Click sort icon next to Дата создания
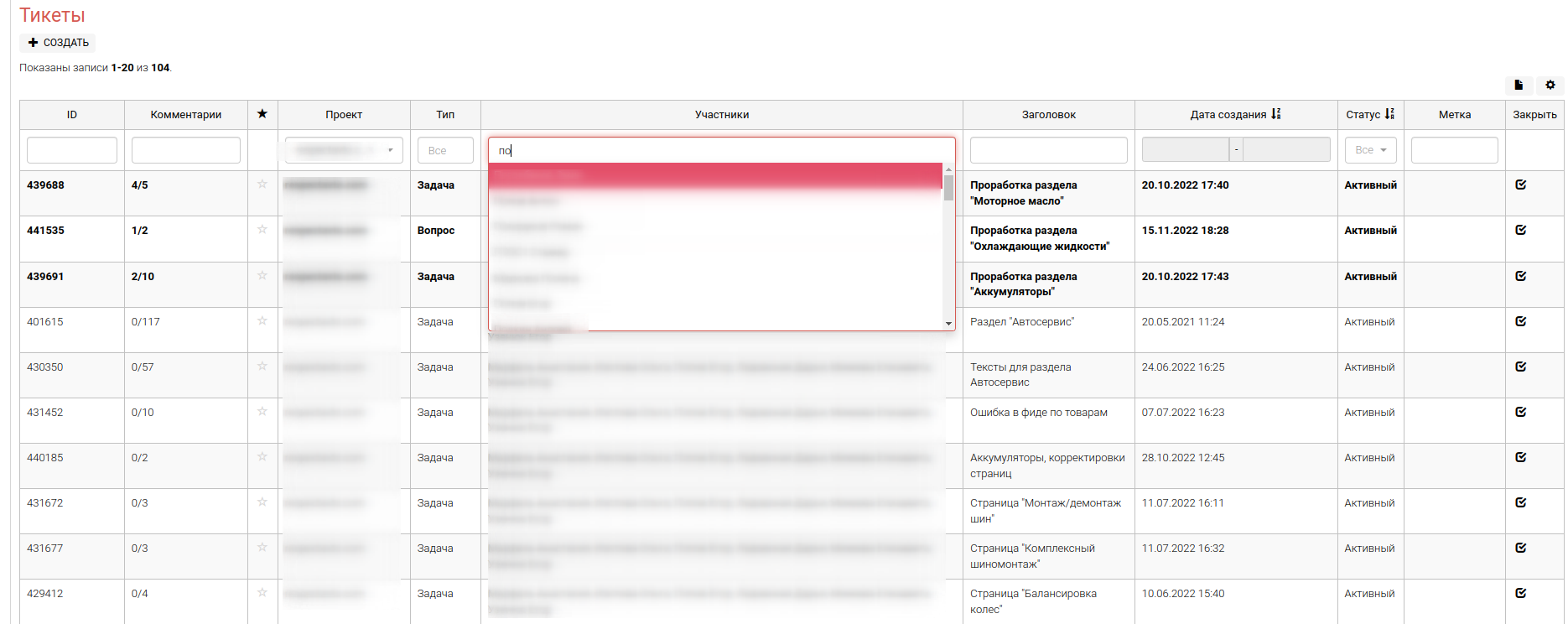Image resolution: width=1568 pixels, height=624 pixels. click(1276, 114)
